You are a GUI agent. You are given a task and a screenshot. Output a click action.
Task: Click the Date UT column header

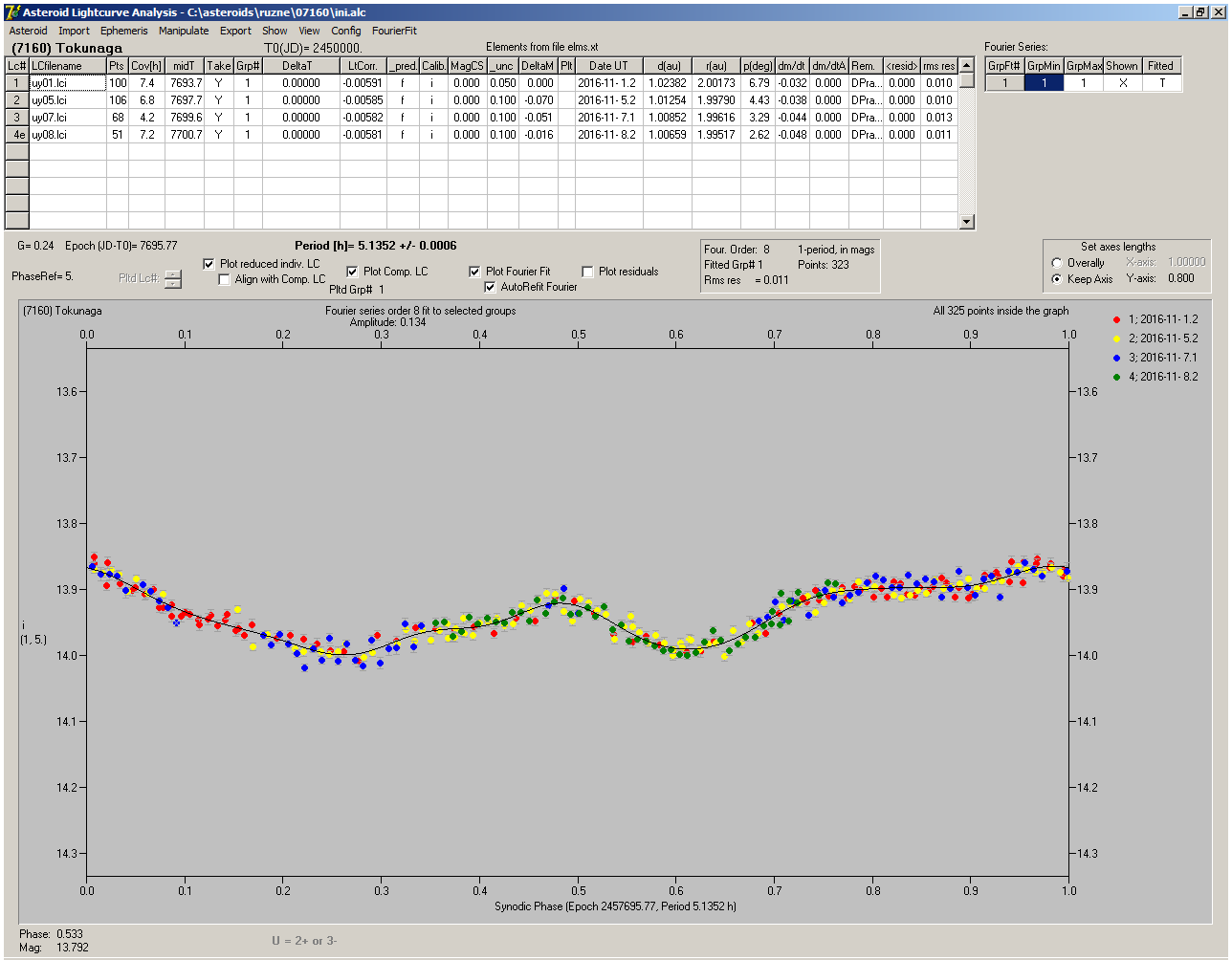tap(608, 66)
